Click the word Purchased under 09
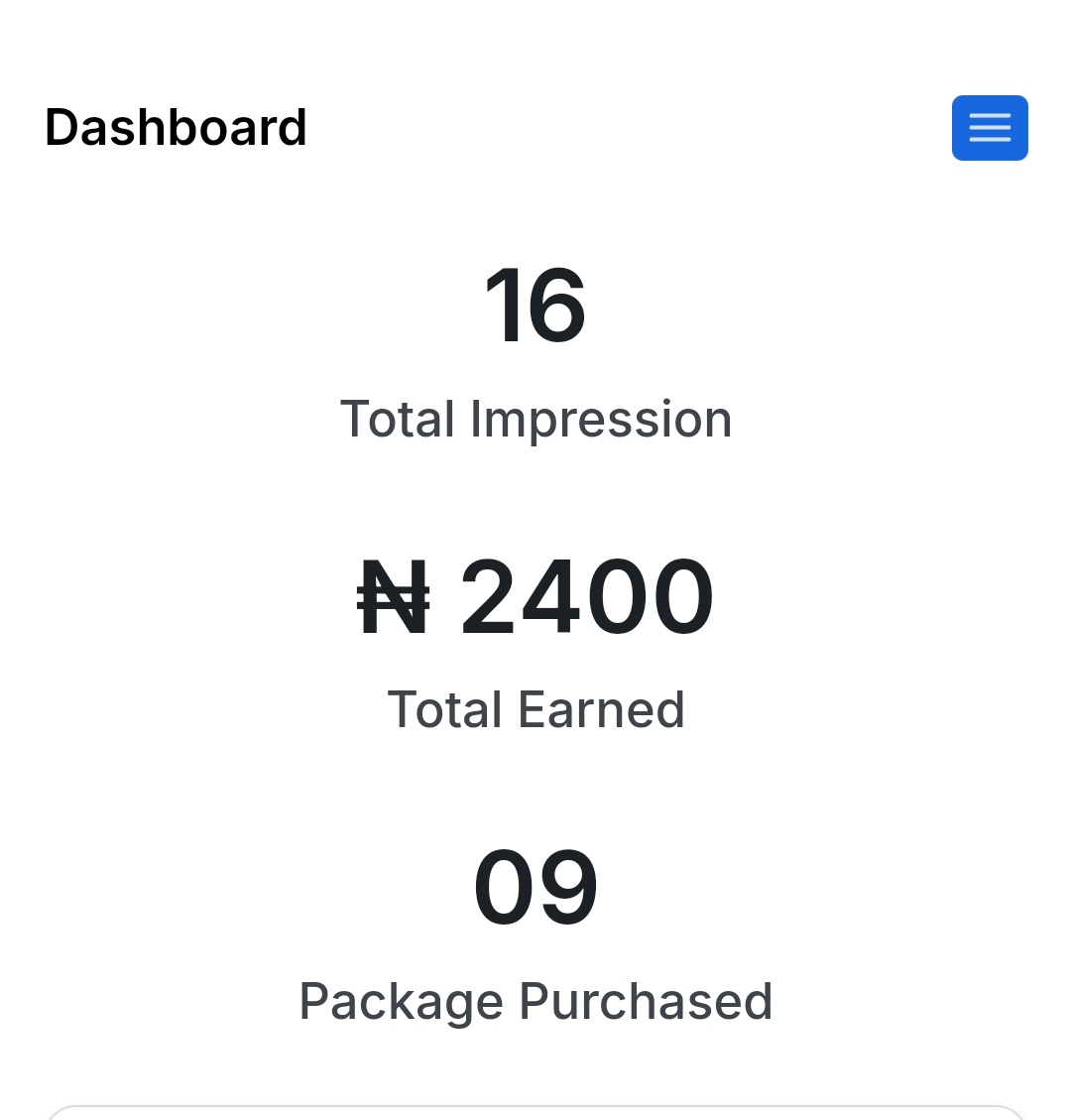 coord(646,1001)
